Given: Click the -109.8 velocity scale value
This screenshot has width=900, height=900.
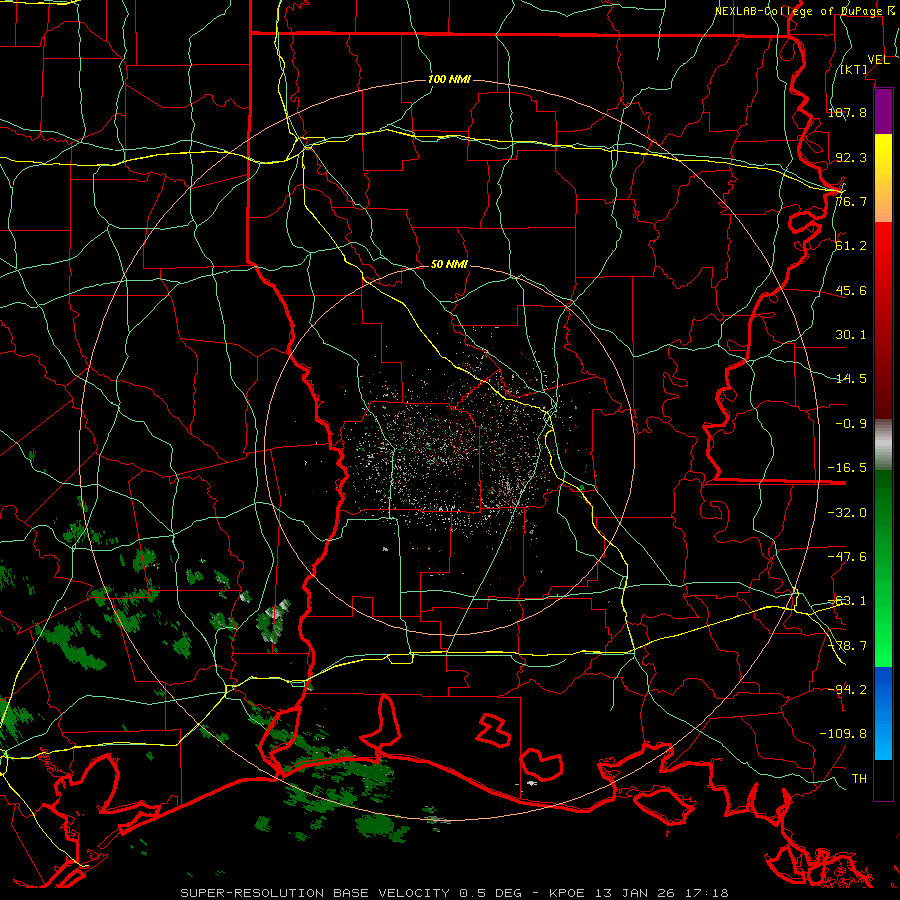Looking at the screenshot, I should click(843, 734).
